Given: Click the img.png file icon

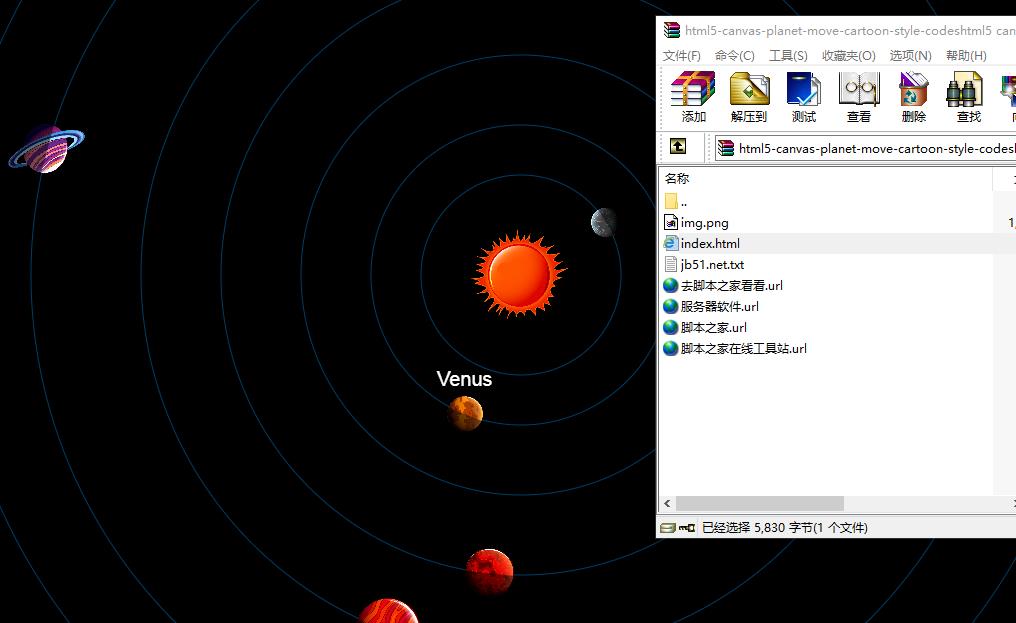Looking at the screenshot, I should (671, 222).
